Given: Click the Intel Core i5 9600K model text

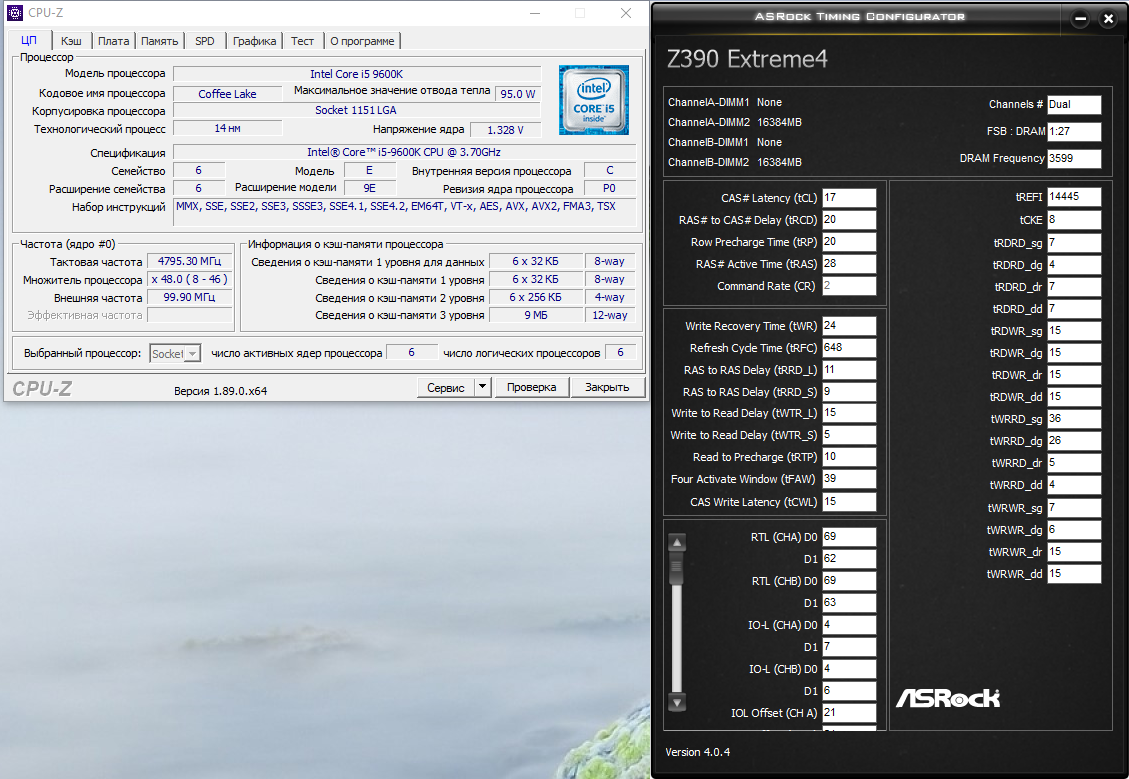Looking at the screenshot, I should click(x=356, y=74).
